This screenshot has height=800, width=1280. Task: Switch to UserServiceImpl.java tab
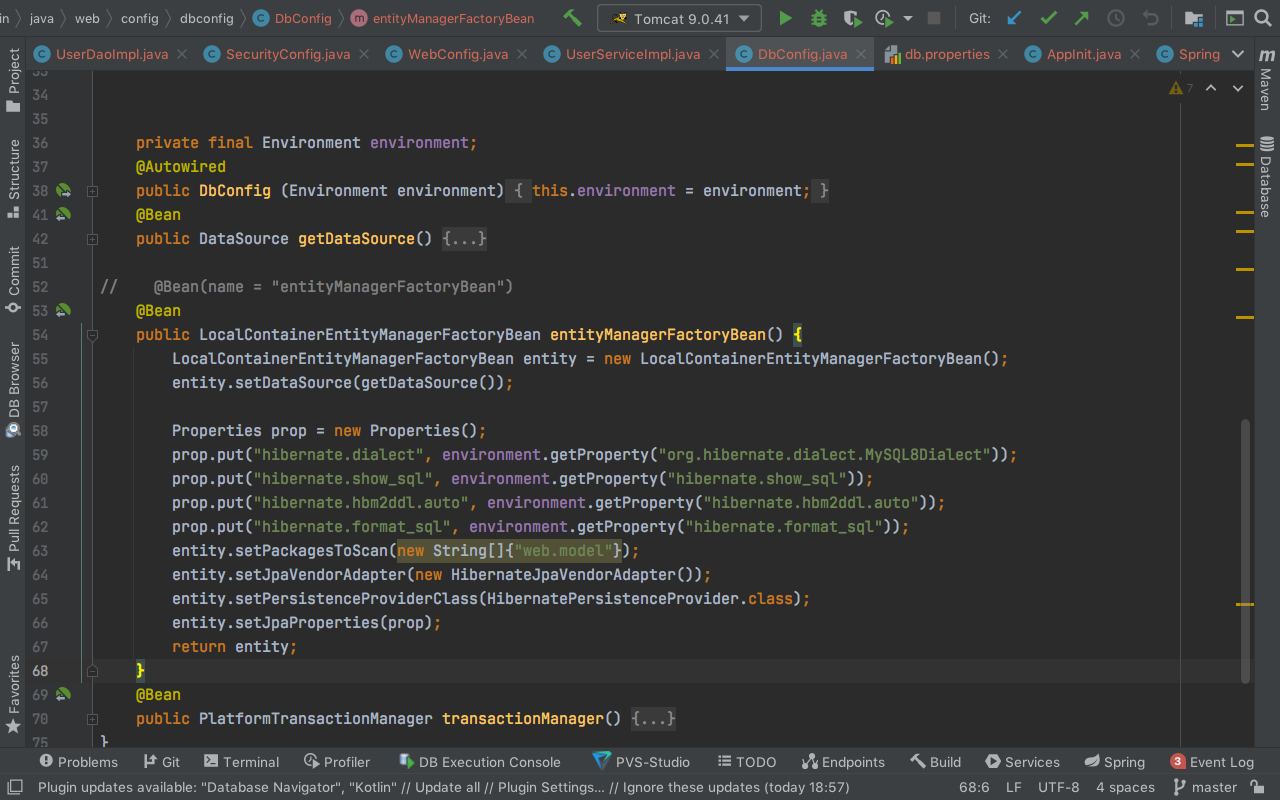(632, 54)
